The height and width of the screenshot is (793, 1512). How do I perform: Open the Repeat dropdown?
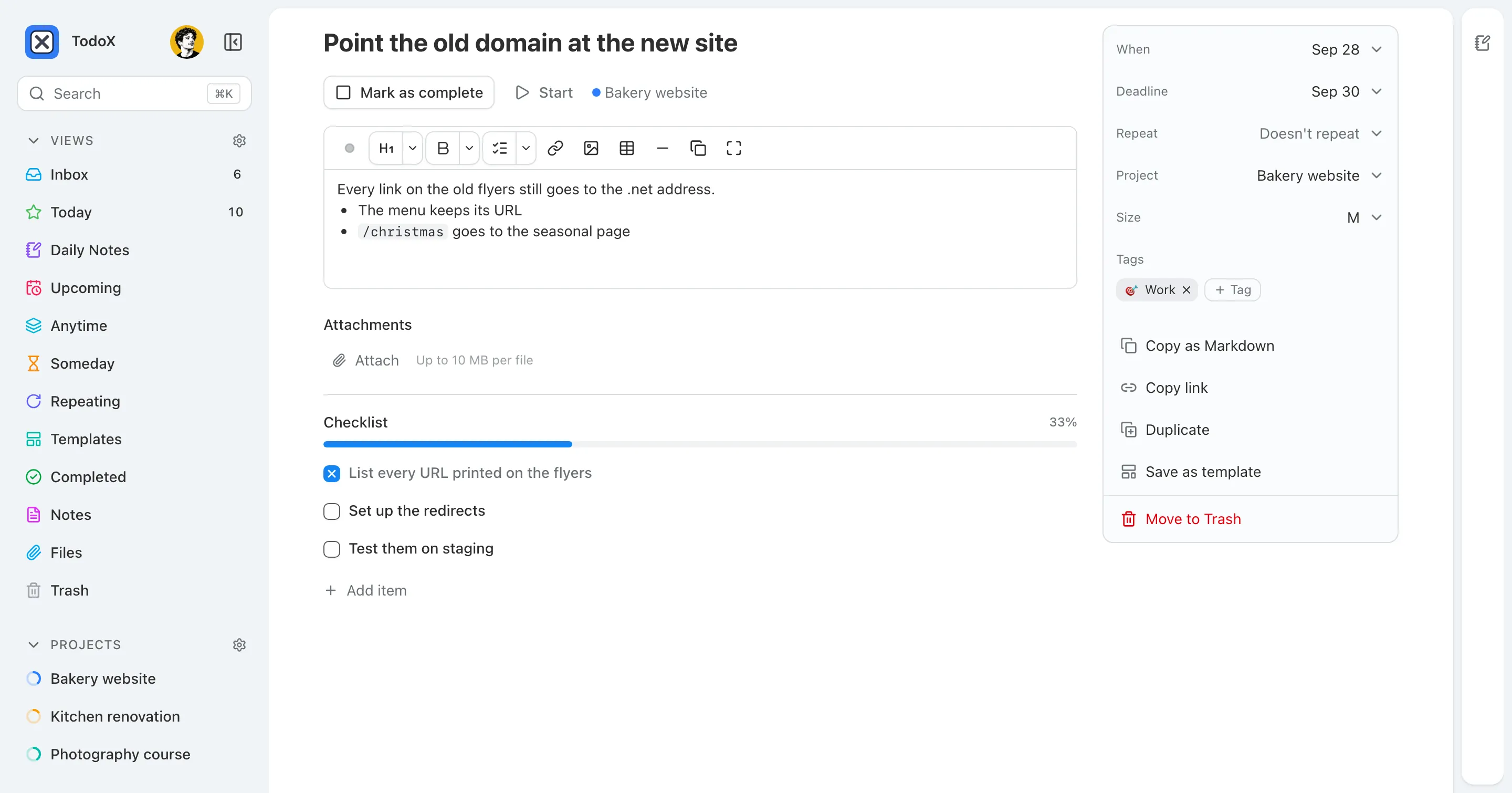pos(1321,134)
